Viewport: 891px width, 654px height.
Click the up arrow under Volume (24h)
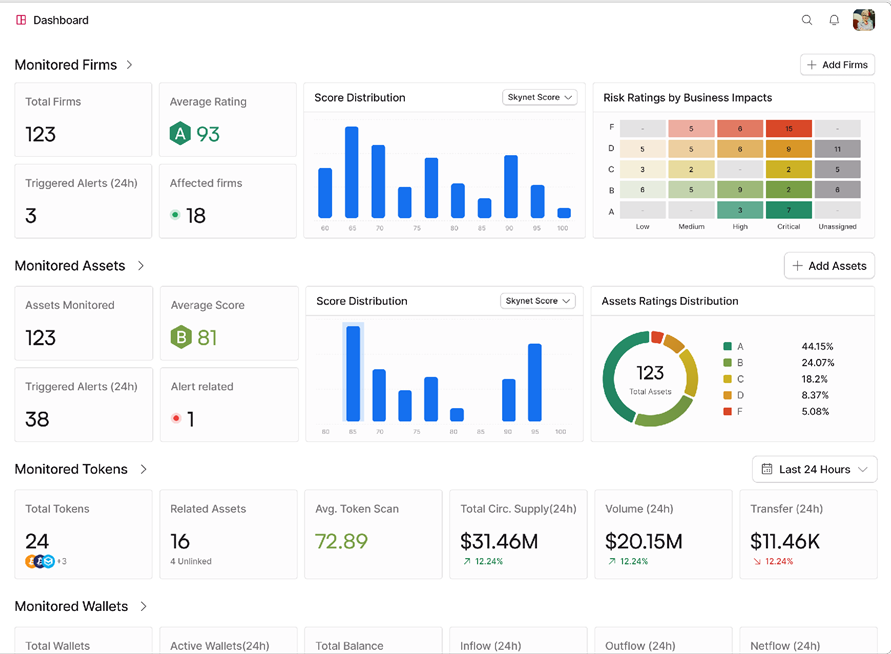click(612, 561)
